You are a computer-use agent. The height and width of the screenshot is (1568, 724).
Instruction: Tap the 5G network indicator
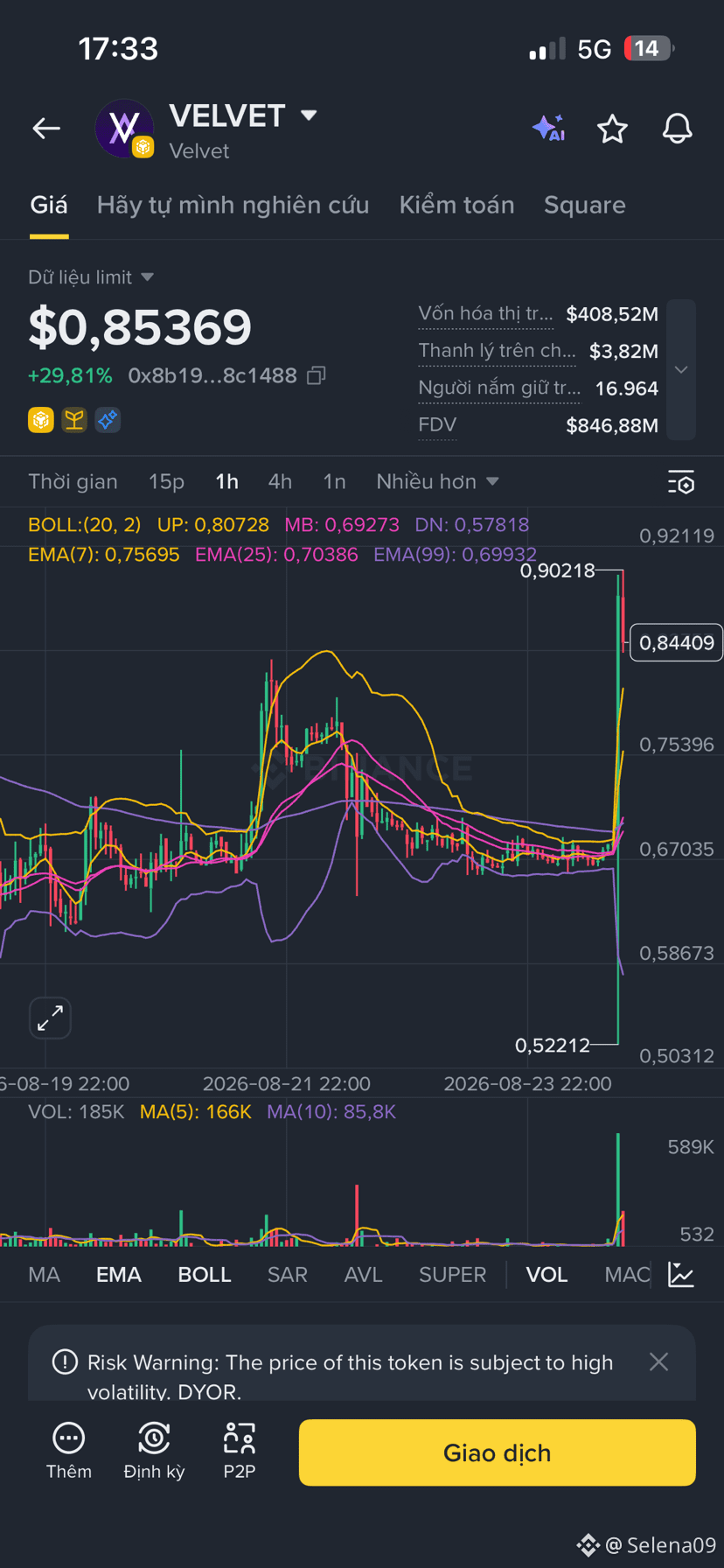595,49
